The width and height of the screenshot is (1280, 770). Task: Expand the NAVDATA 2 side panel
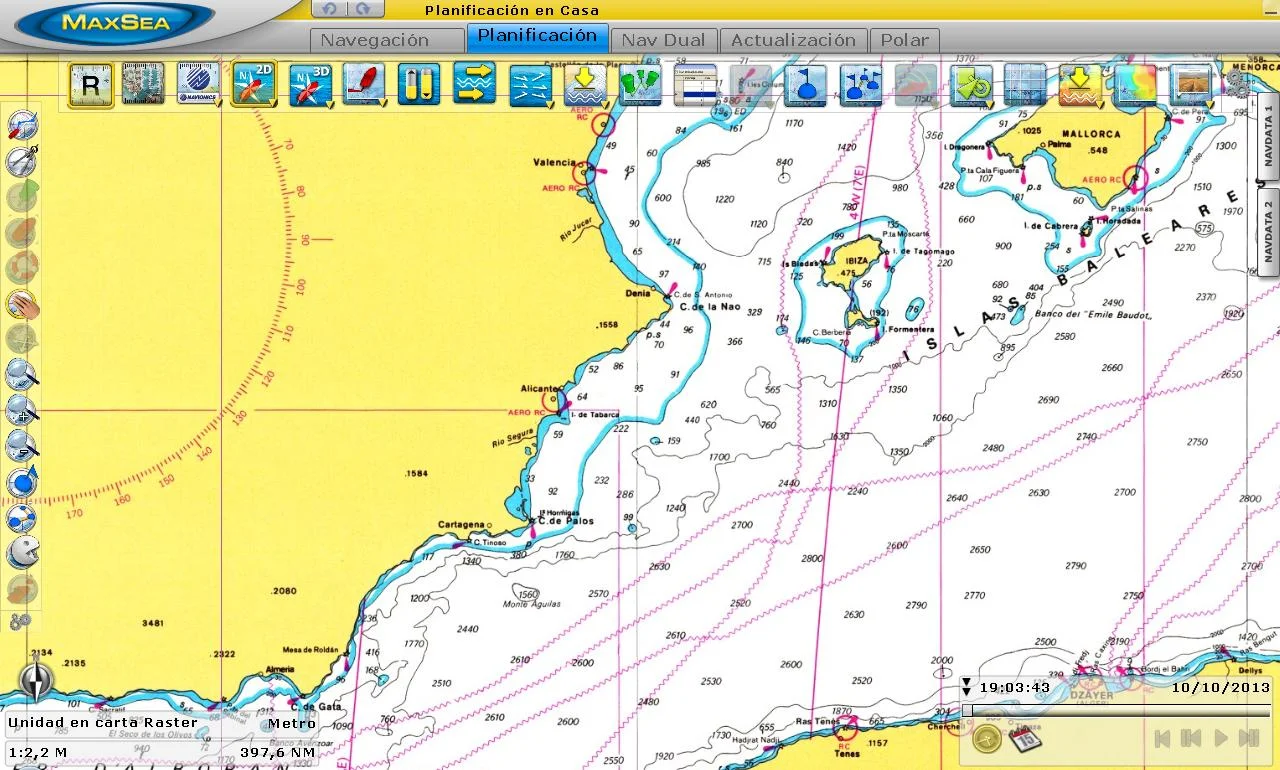(1267, 231)
